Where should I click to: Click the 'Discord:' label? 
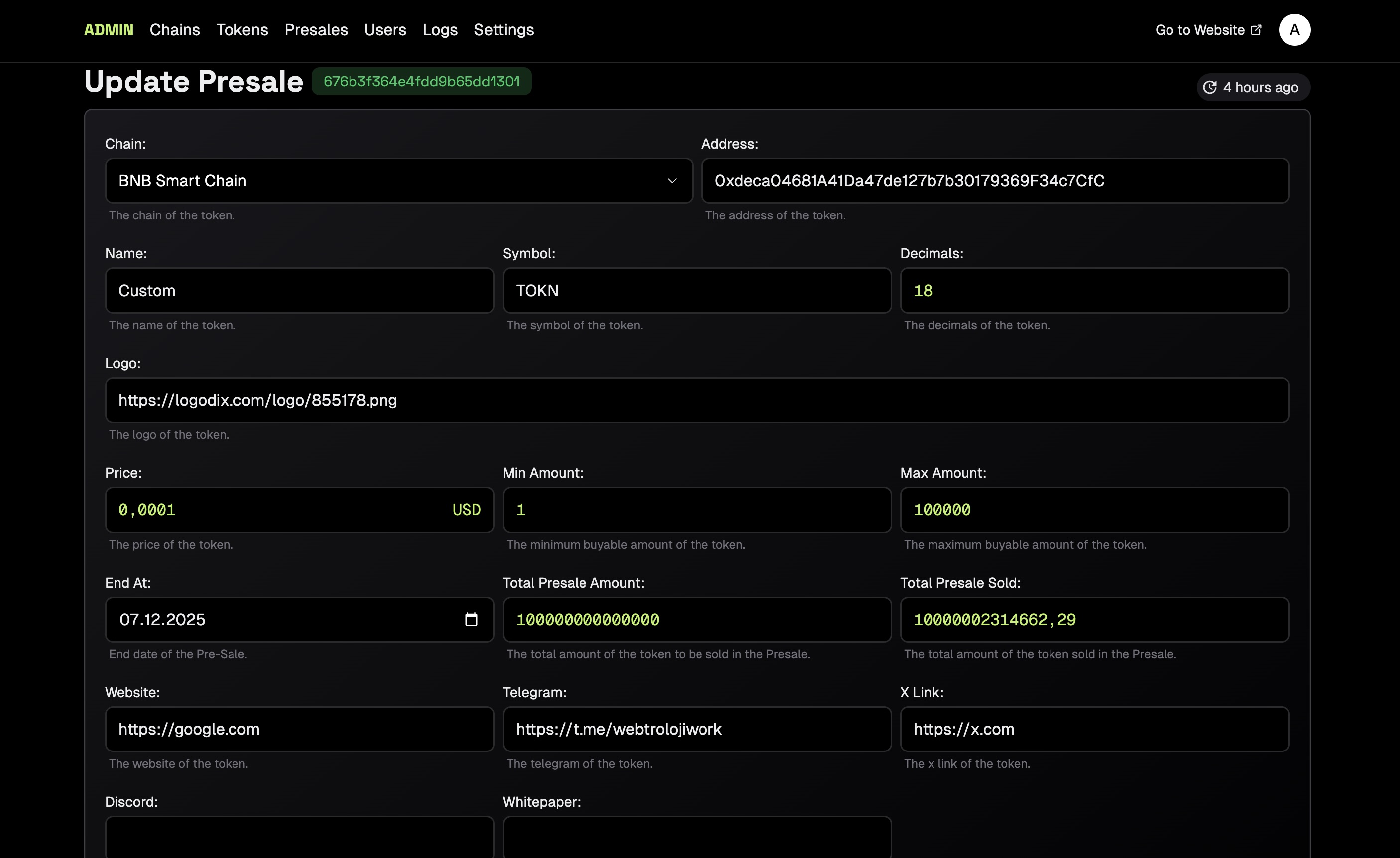coord(131,802)
